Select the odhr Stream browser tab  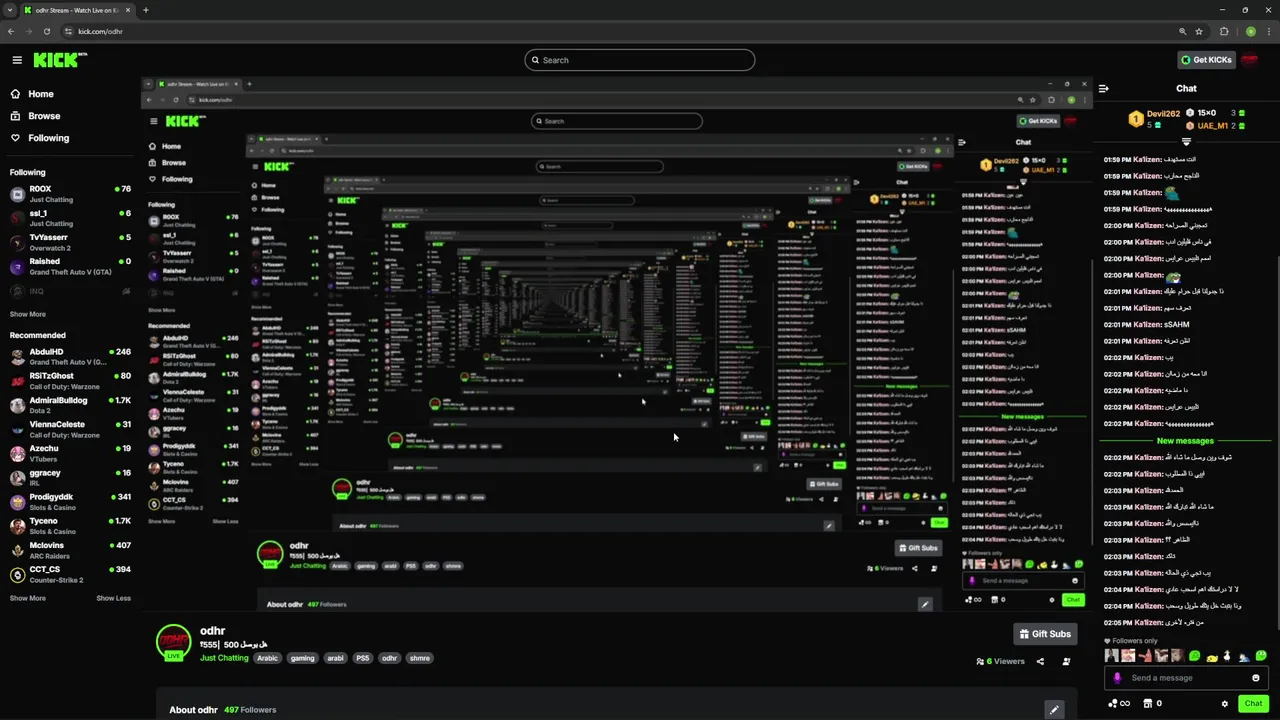(x=77, y=10)
